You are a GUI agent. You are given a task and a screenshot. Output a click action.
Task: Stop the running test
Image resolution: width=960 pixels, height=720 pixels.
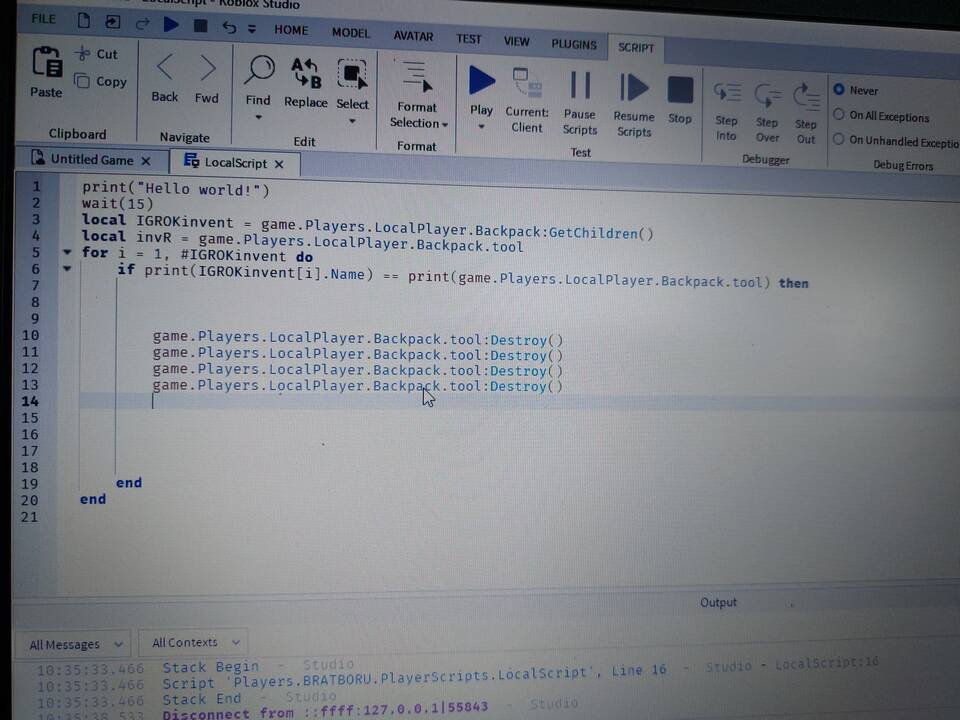(x=680, y=90)
